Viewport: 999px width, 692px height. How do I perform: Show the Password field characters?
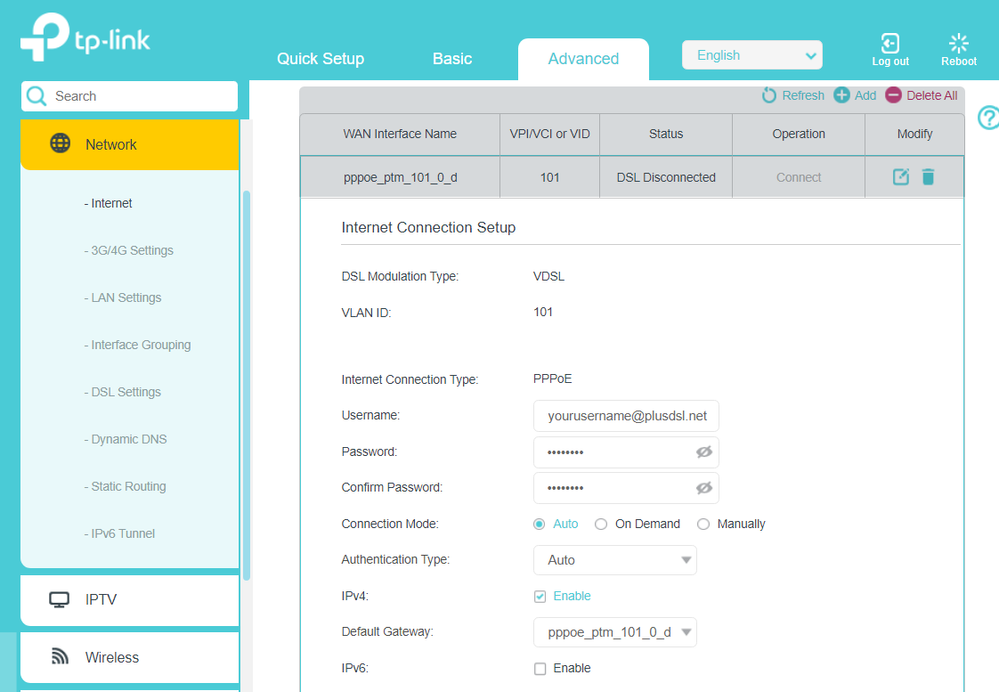tap(704, 452)
